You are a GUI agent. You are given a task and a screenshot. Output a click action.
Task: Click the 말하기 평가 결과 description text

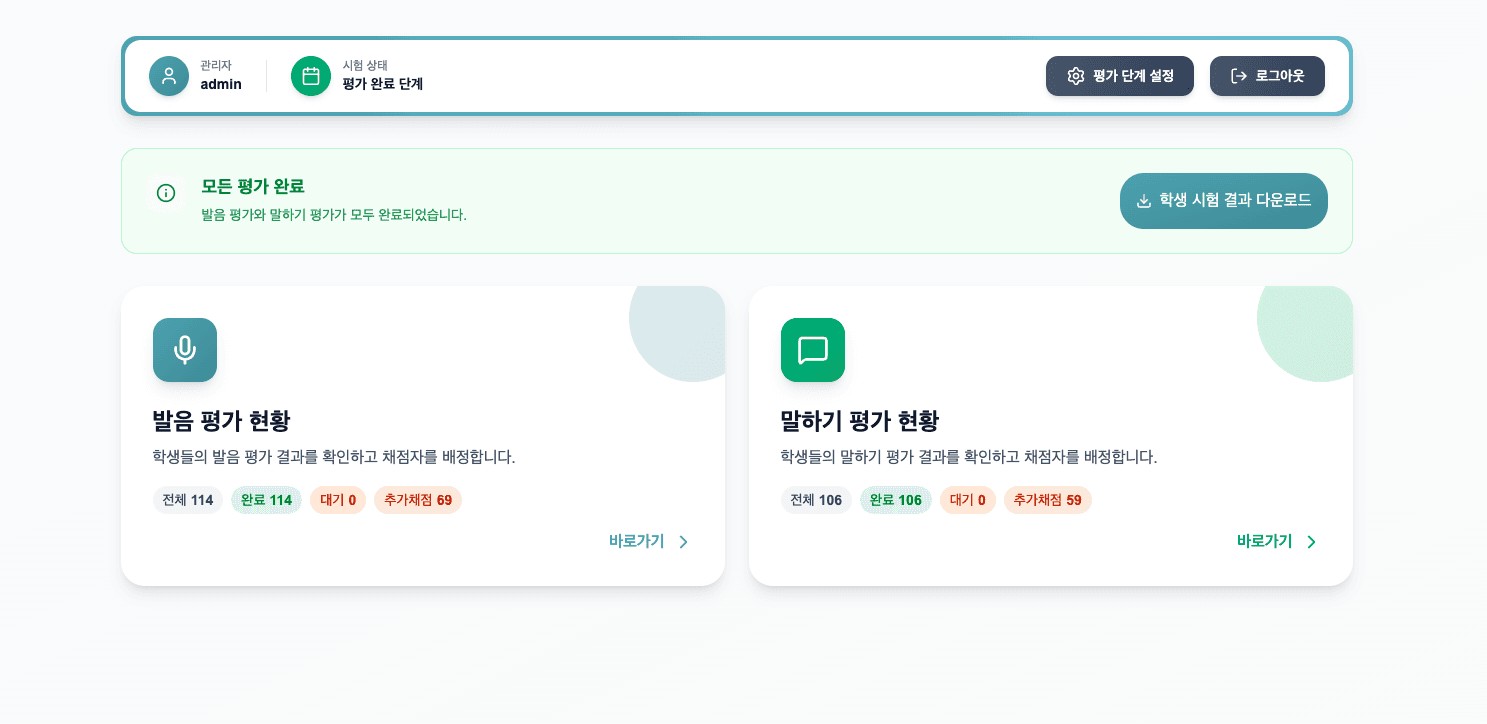tap(969, 457)
